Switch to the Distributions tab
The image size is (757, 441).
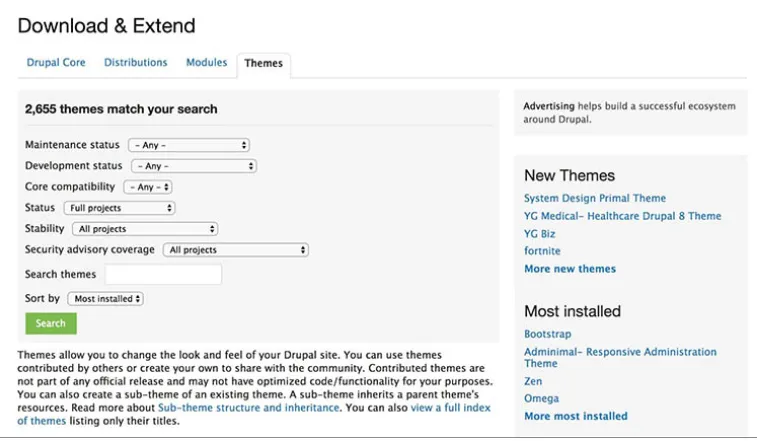click(x=136, y=63)
